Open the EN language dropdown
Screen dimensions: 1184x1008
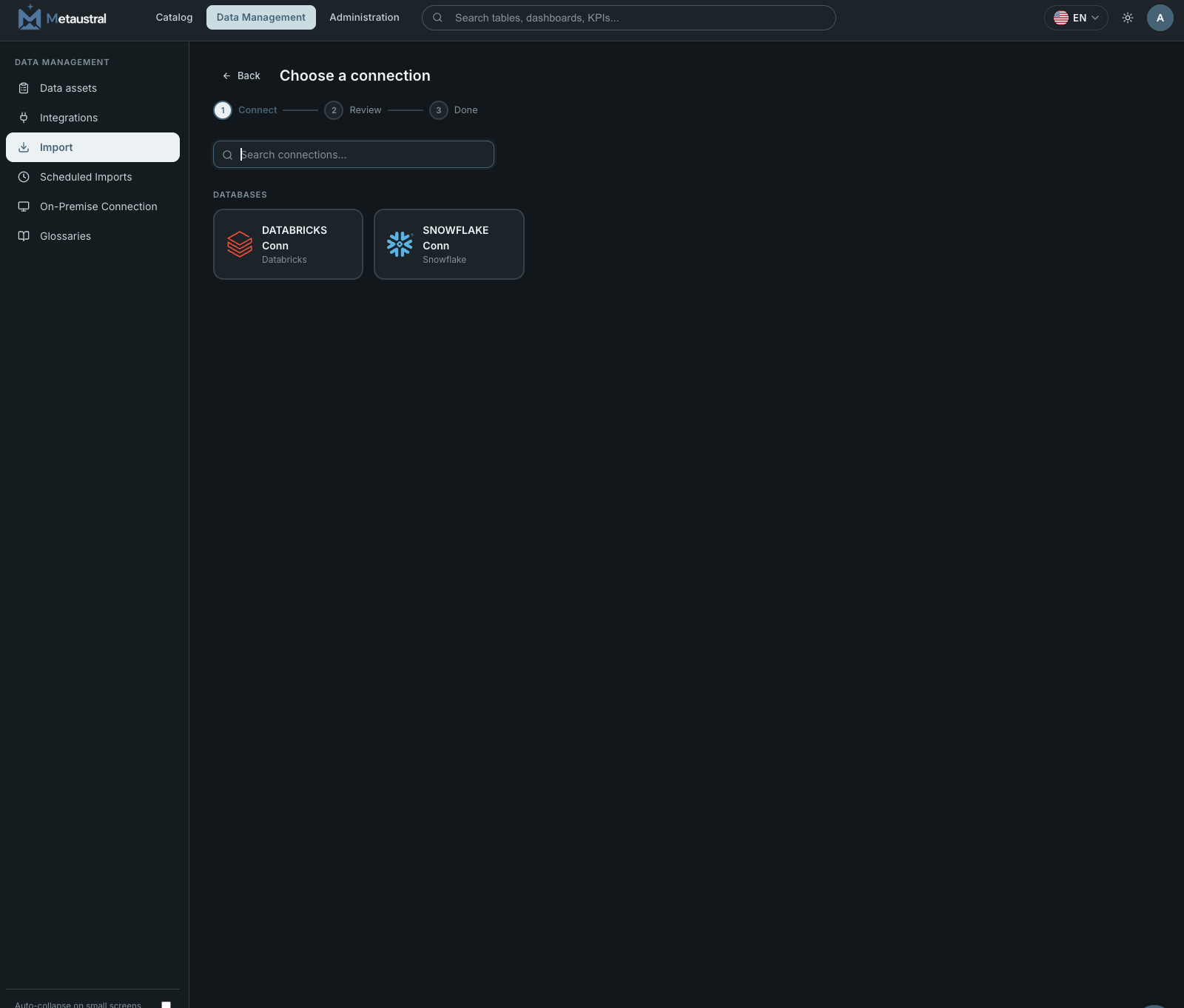point(1076,18)
